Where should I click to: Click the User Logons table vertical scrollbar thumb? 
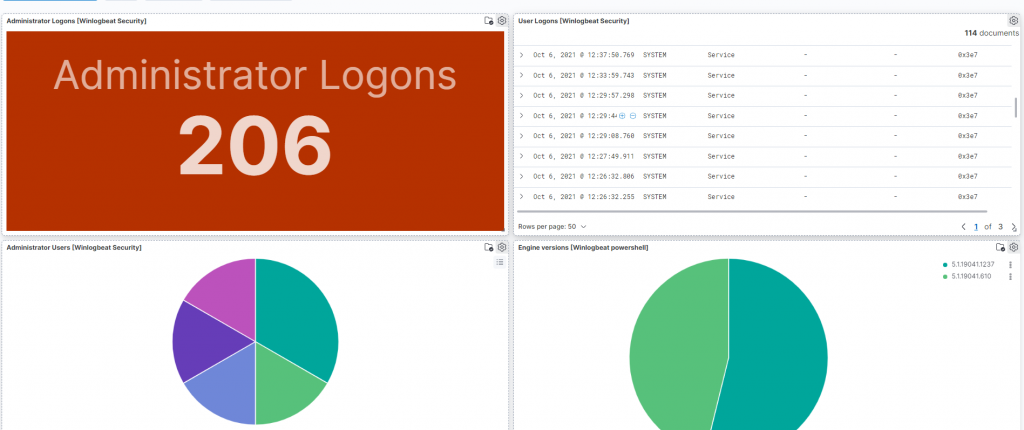click(1016, 107)
